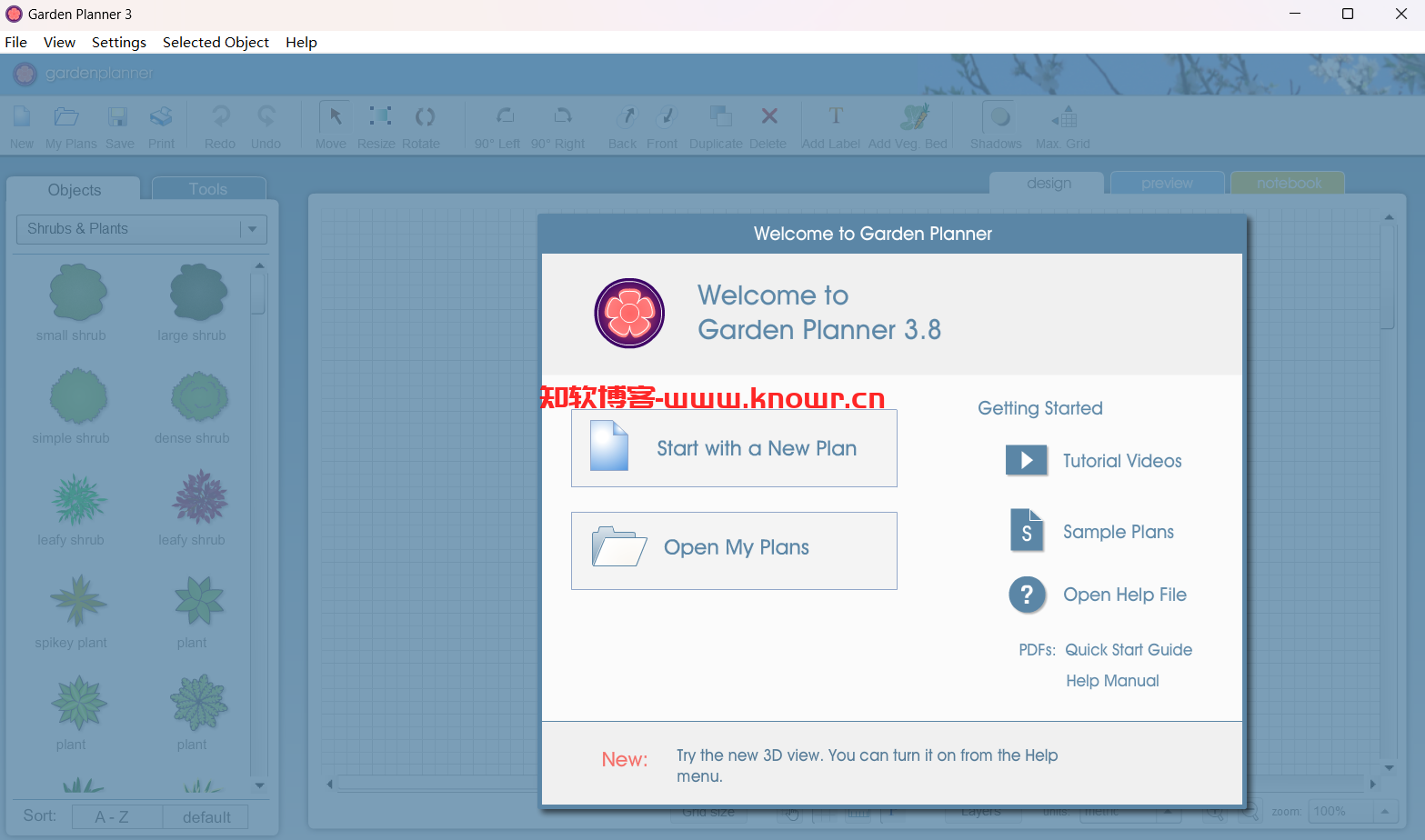Image resolution: width=1425 pixels, height=840 pixels.
Task: Select the spikey plant object
Action: pos(77,601)
